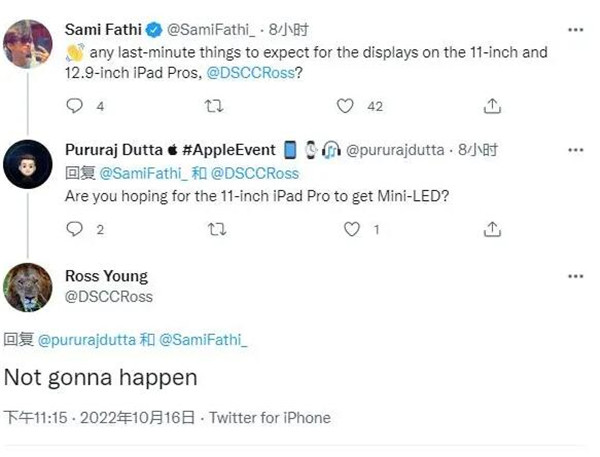
Task: Open more options on Ross Young's tweet
Action: 575,276
